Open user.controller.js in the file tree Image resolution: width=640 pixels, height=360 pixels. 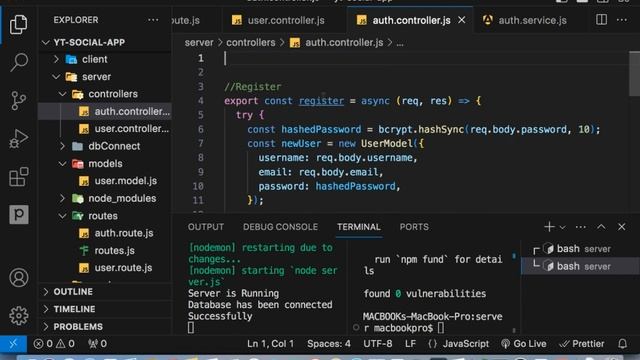pyautogui.click(x=105, y=129)
